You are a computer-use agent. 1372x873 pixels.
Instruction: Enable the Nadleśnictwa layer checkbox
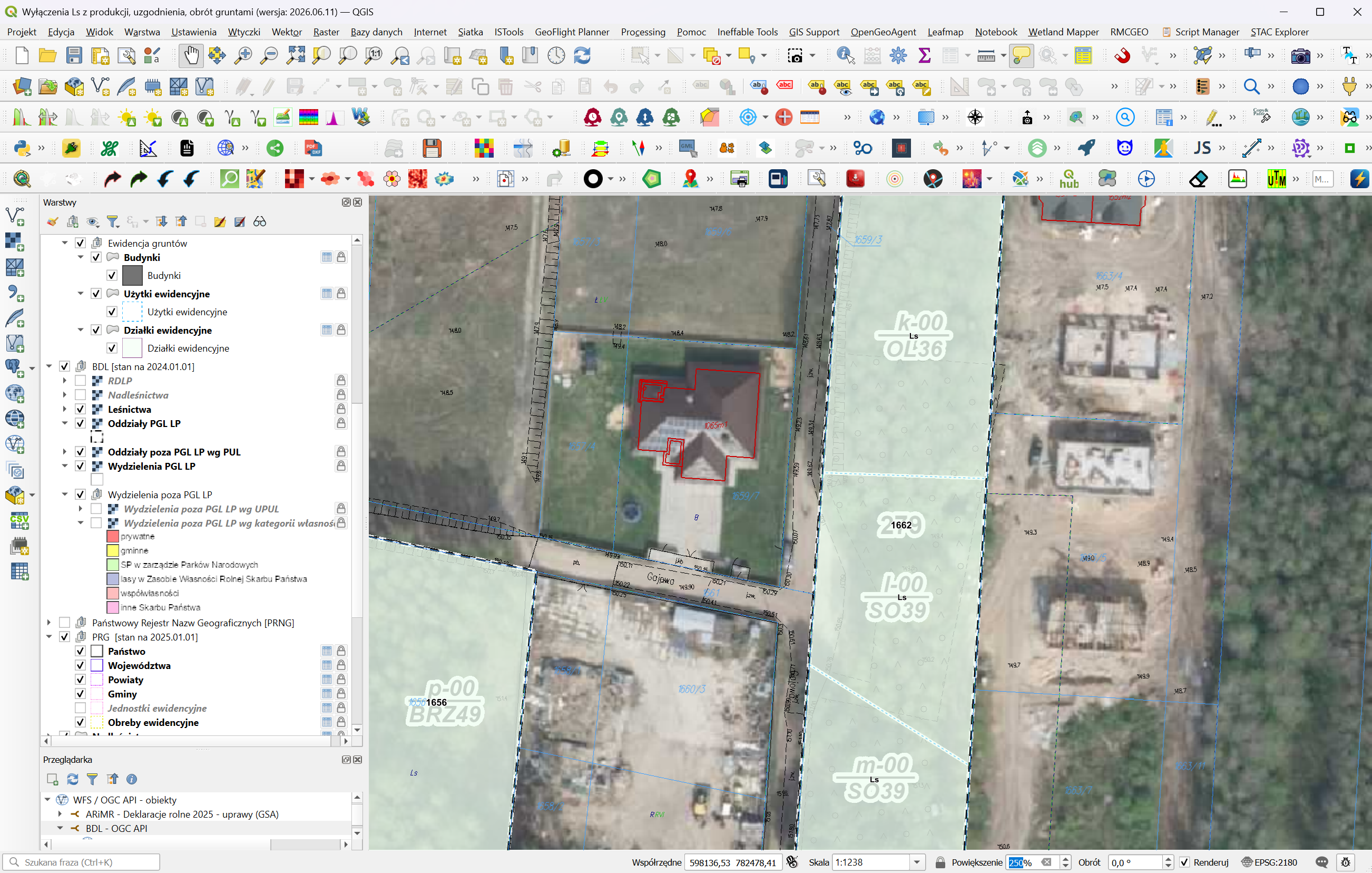[x=80, y=395]
